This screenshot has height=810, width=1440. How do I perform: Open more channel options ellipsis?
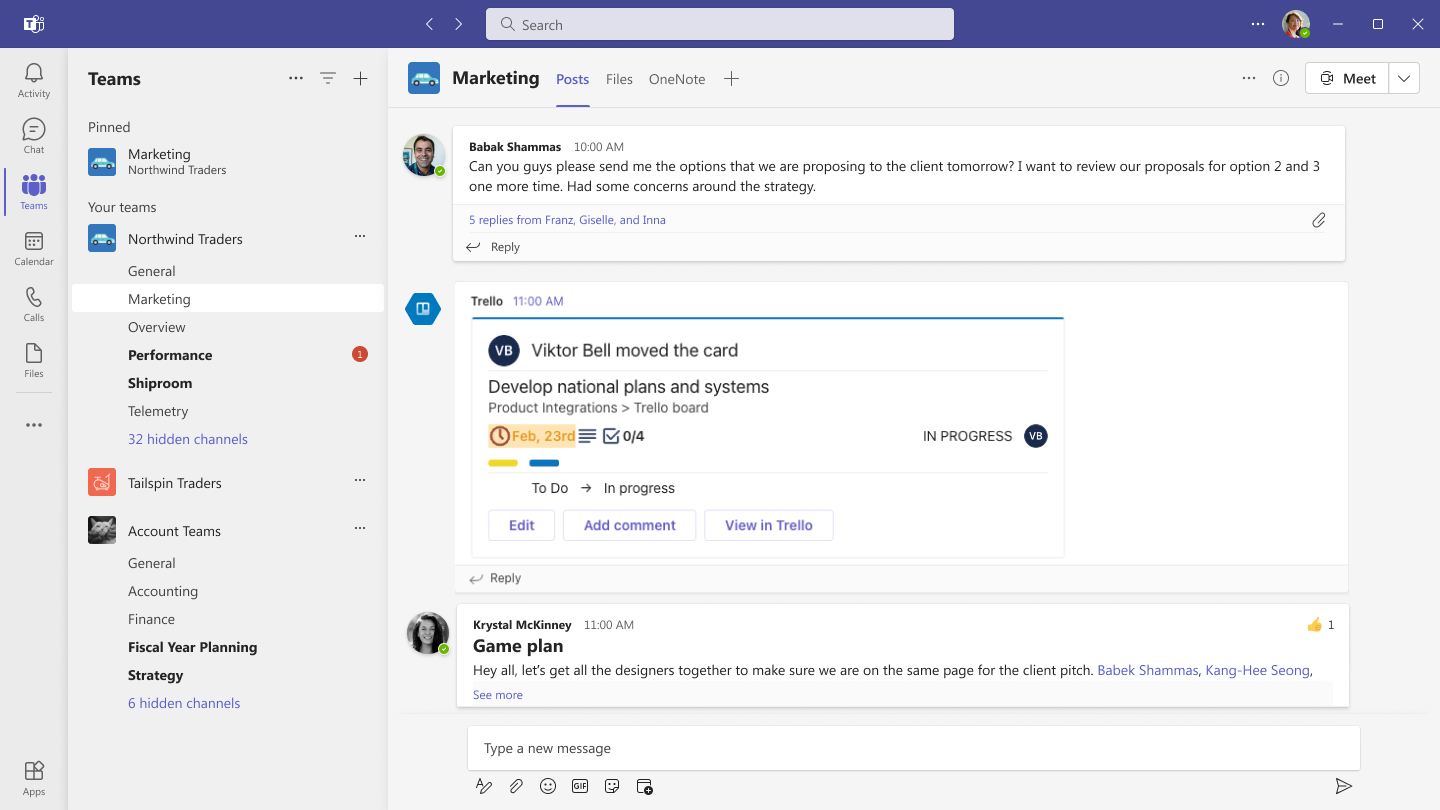click(1249, 78)
